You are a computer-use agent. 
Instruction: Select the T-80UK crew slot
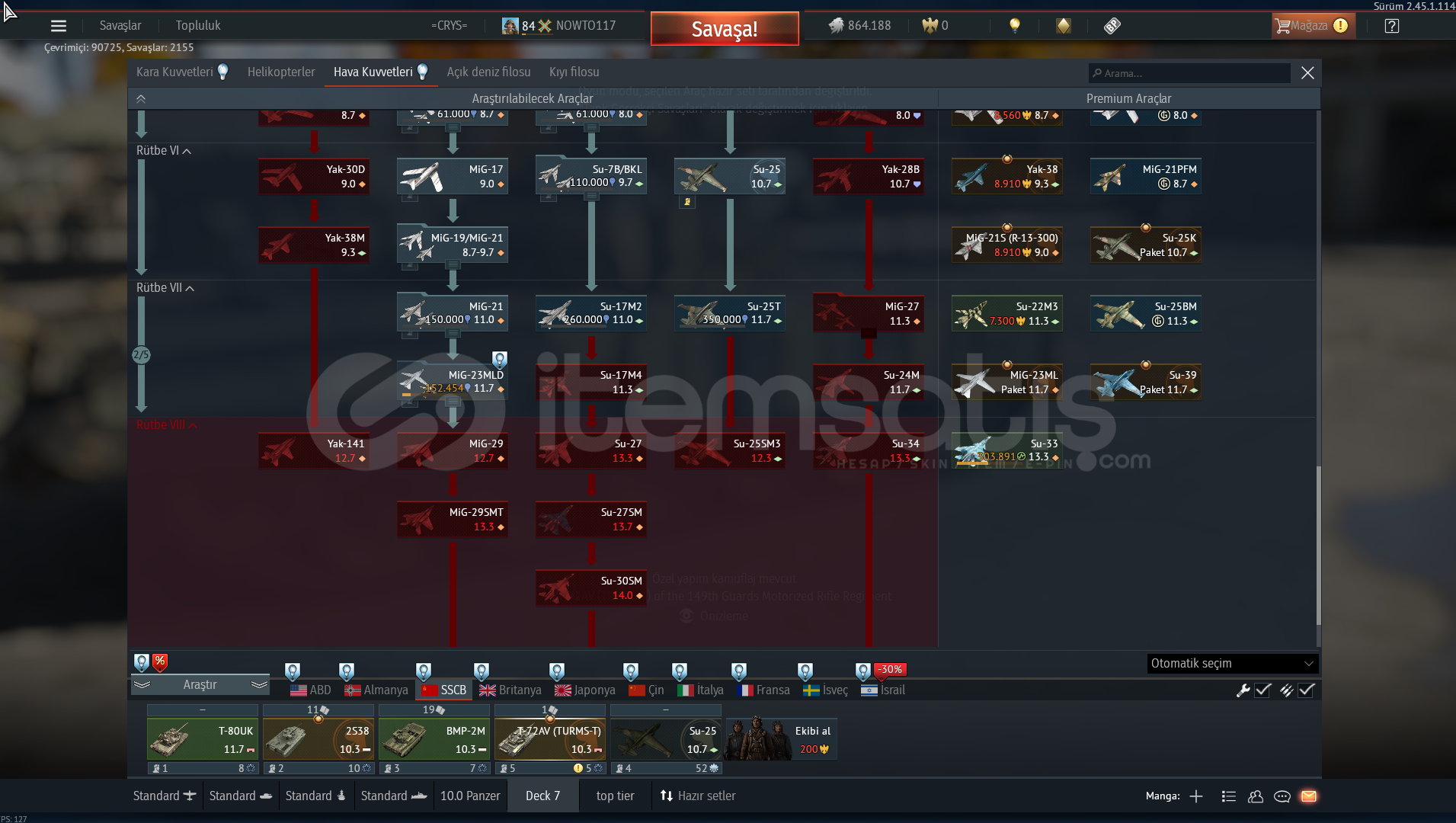pos(203,739)
